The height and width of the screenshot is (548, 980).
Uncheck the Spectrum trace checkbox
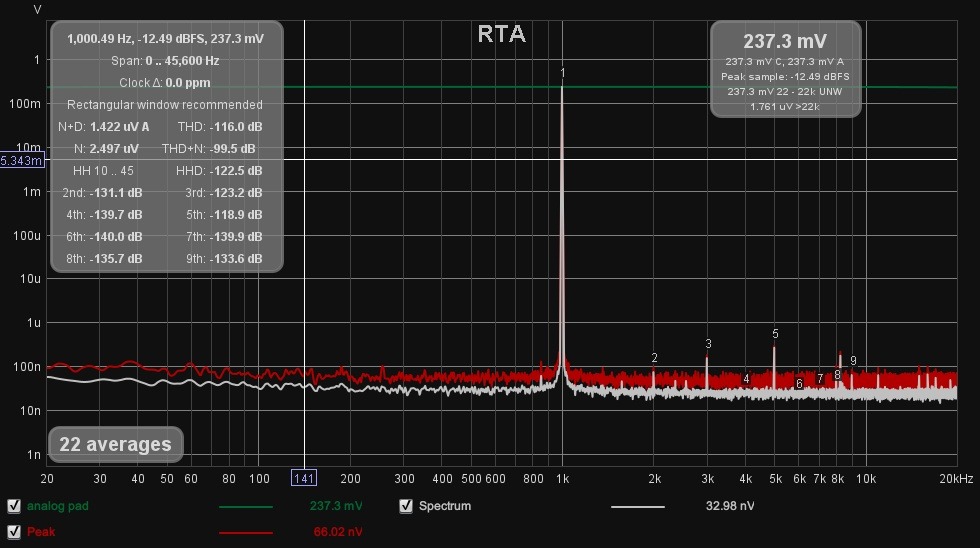(406, 506)
